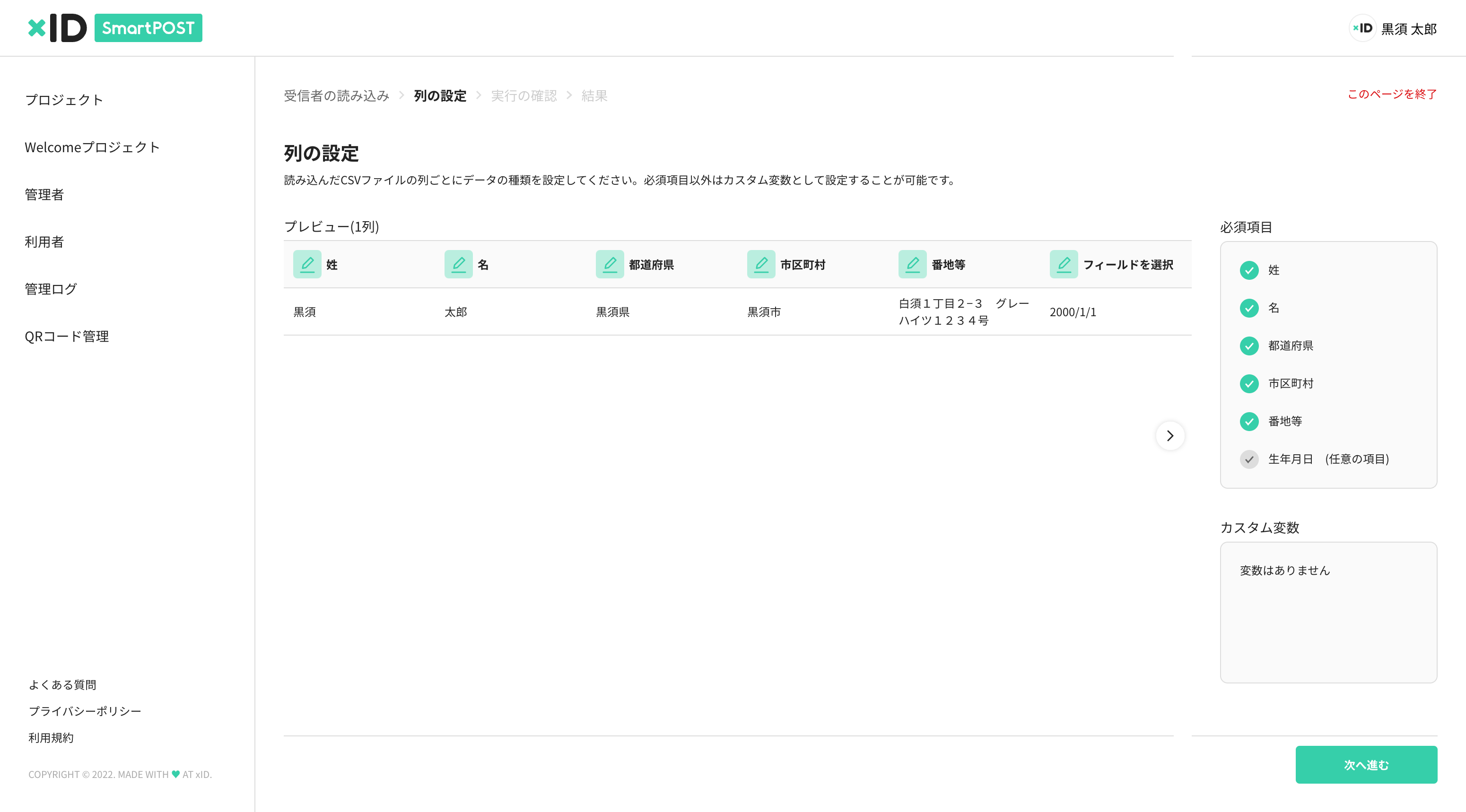Screen dimensions: 1466x812
Task: Click the 2000/1/1 preview cell
Action: click(x=1073, y=311)
